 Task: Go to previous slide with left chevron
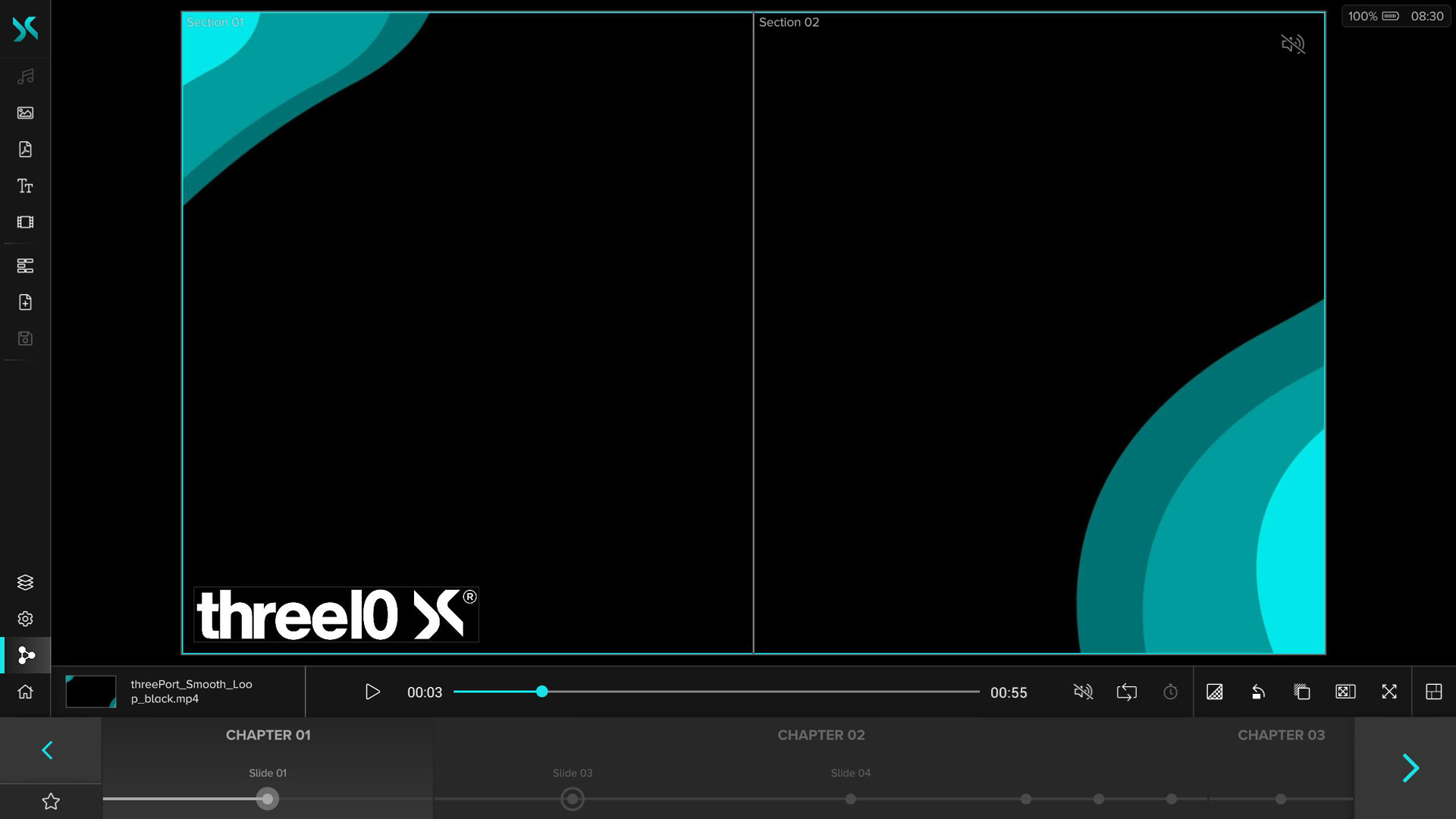coord(47,750)
